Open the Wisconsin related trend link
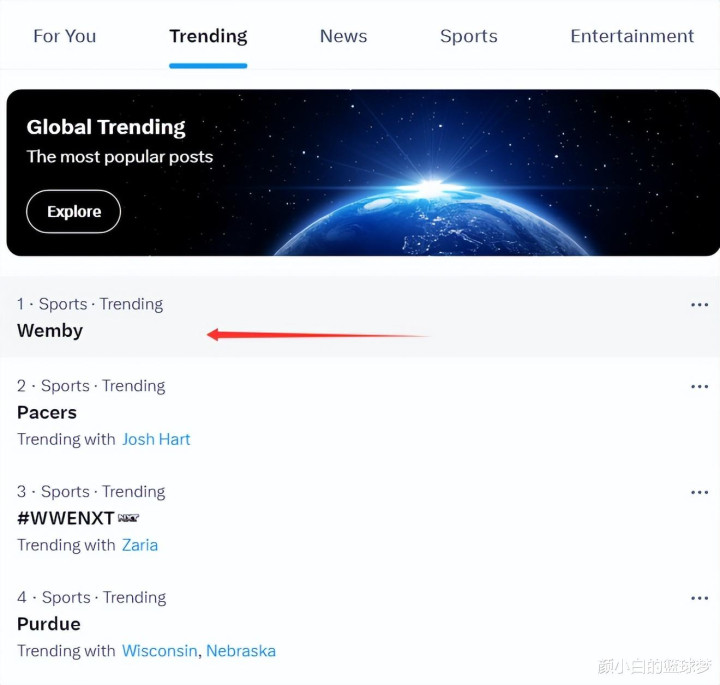The image size is (720, 685). click(160, 651)
